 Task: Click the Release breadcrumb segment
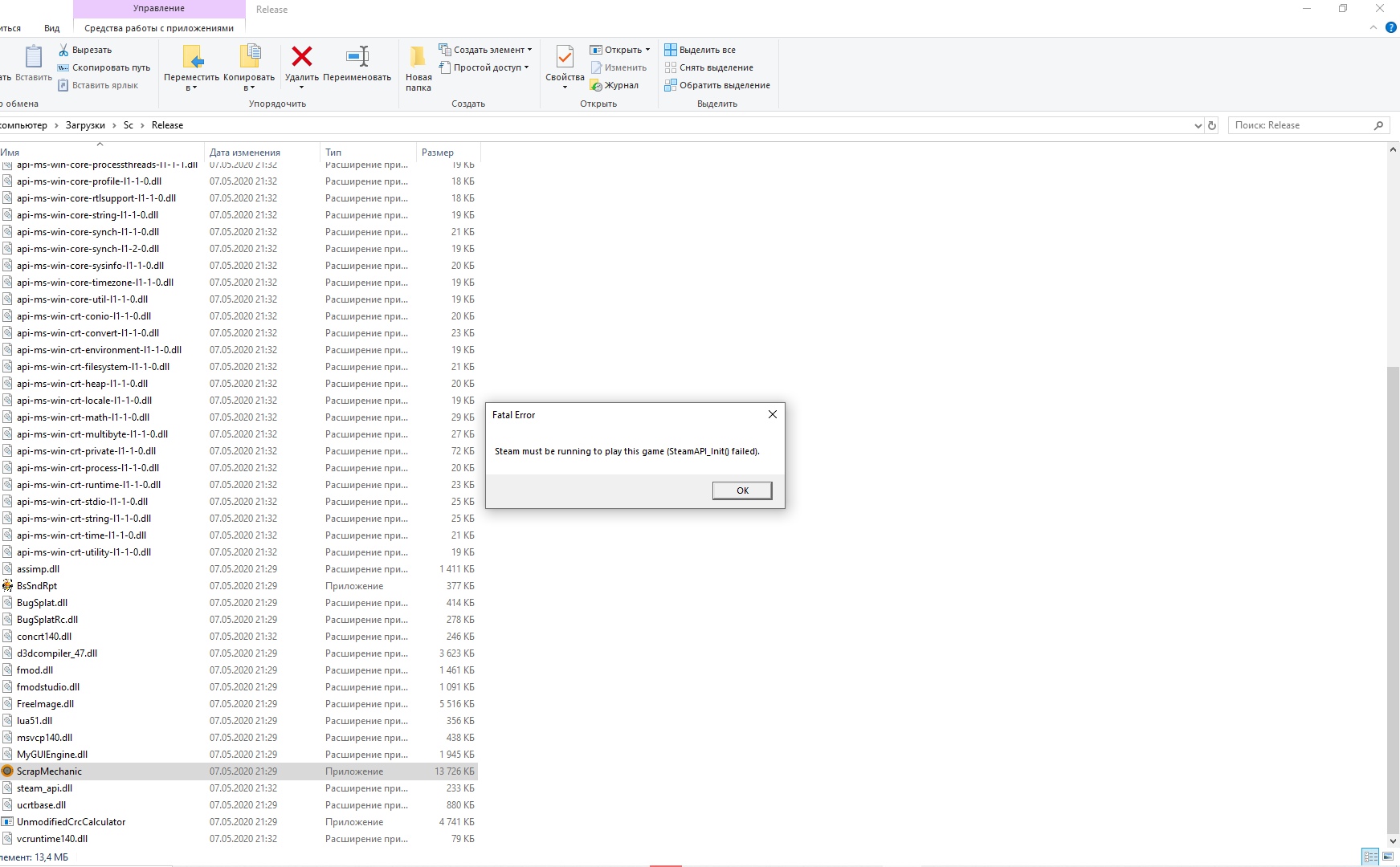click(x=167, y=125)
